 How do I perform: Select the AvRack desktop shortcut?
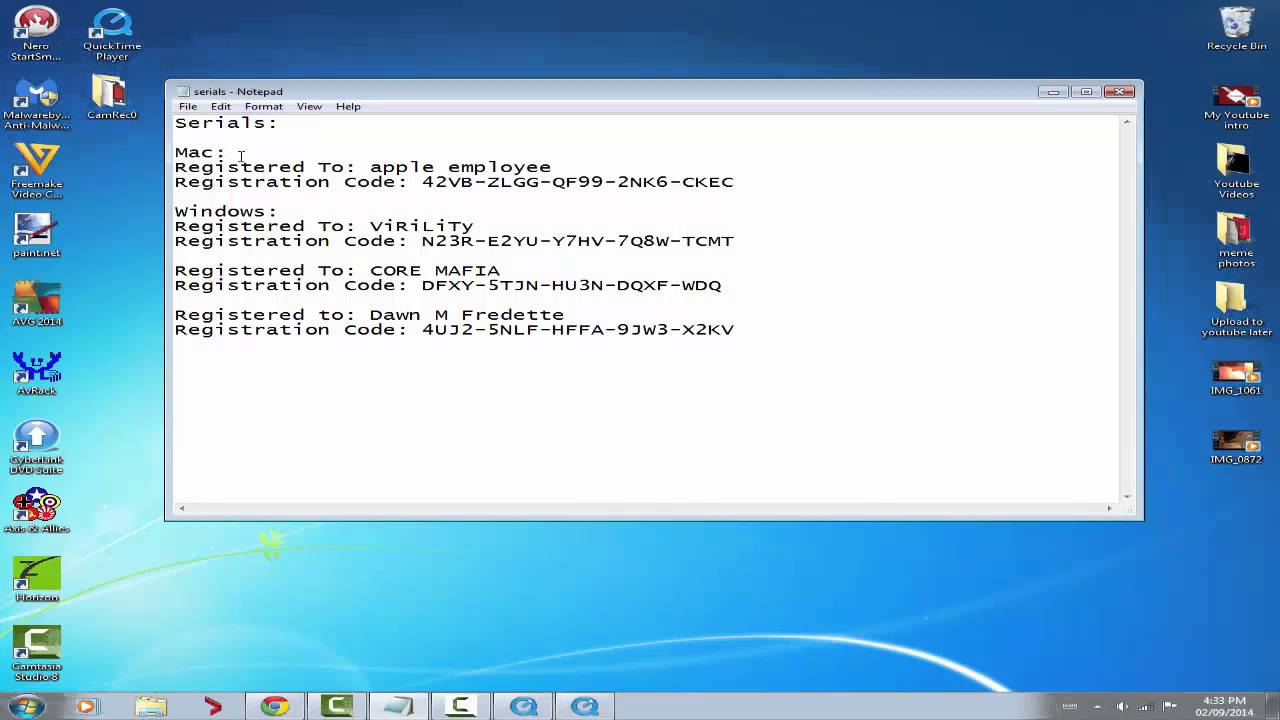tap(36, 373)
